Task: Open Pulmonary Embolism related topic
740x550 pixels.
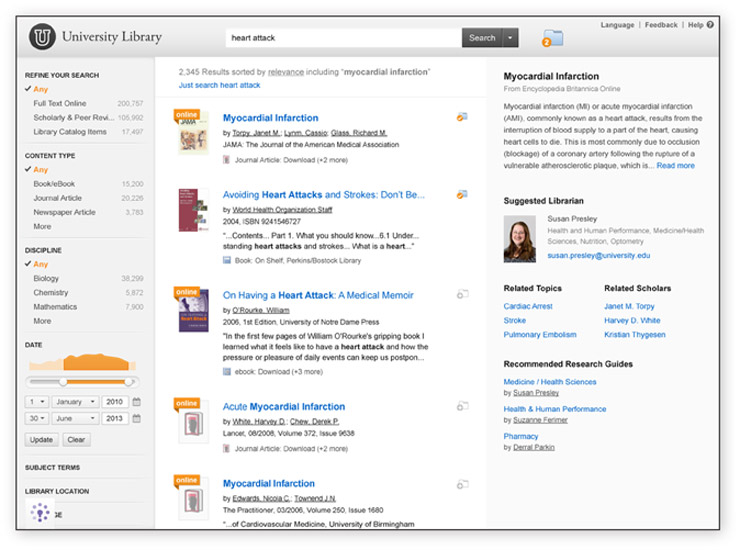Action: [x=540, y=334]
